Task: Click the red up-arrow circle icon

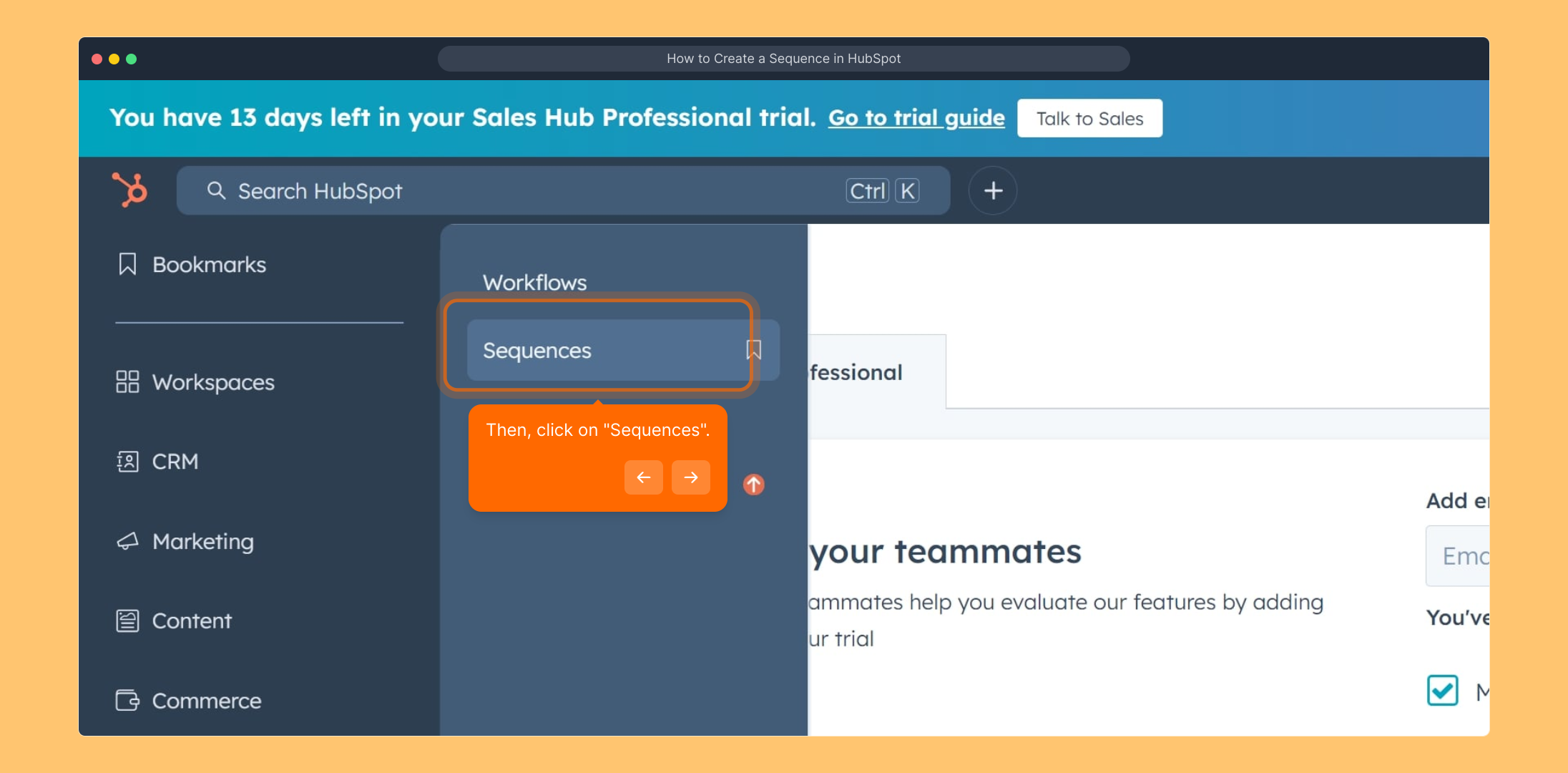Action: 753,485
